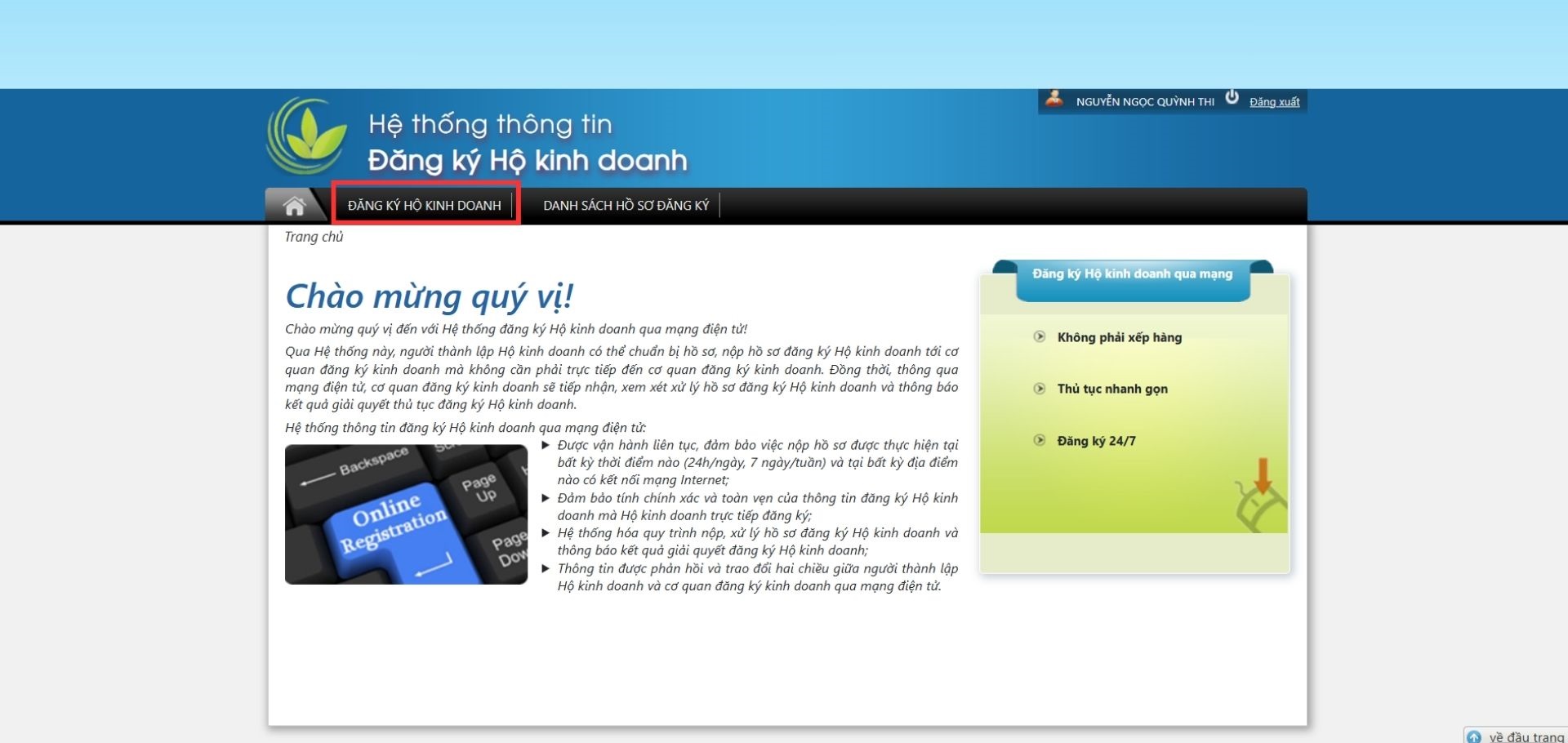Click the Thủ tục nhanh gọn text

[x=1112, y=389]
